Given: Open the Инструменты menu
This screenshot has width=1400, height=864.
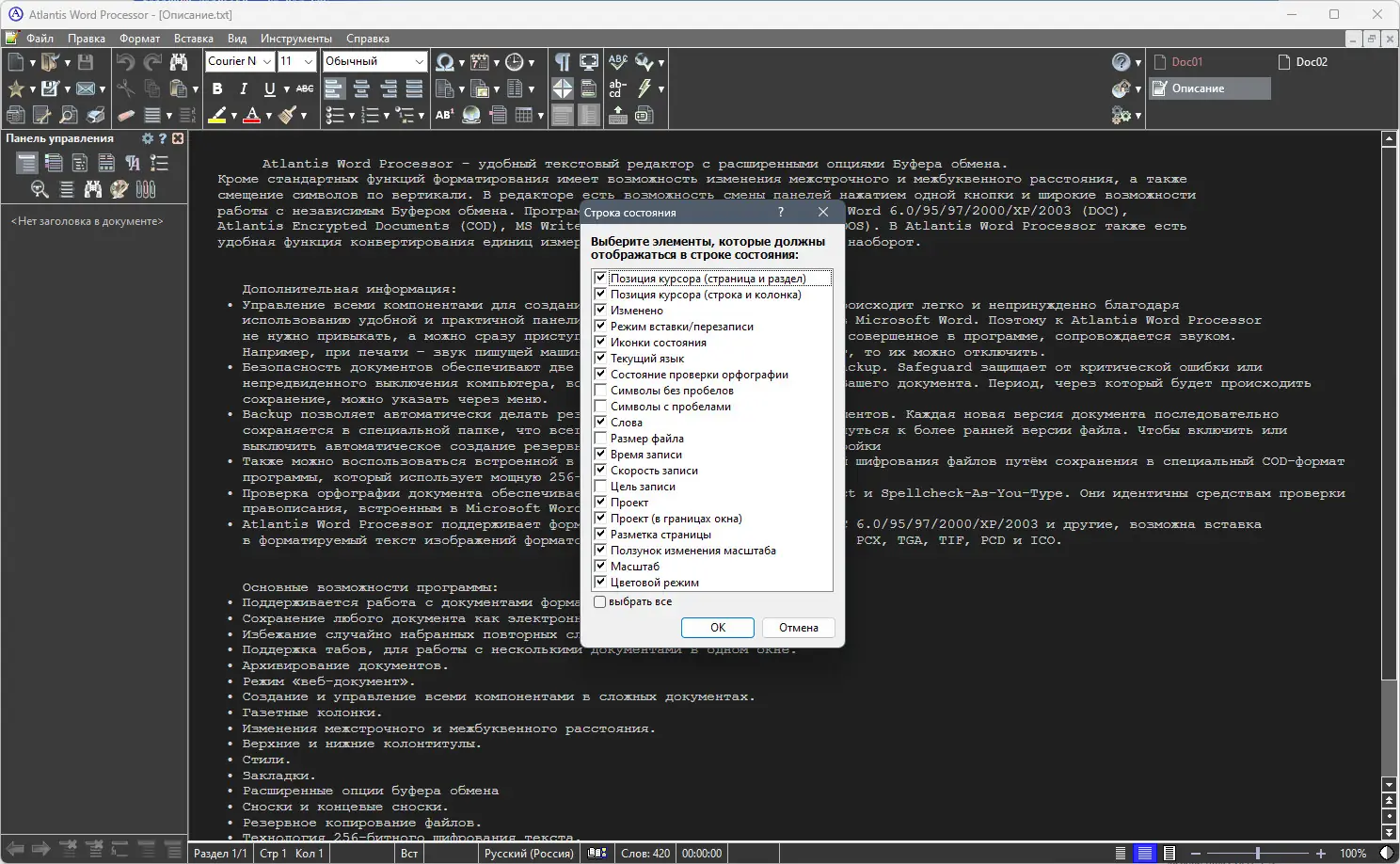Looking at the screenshot, I should (296, 39).
